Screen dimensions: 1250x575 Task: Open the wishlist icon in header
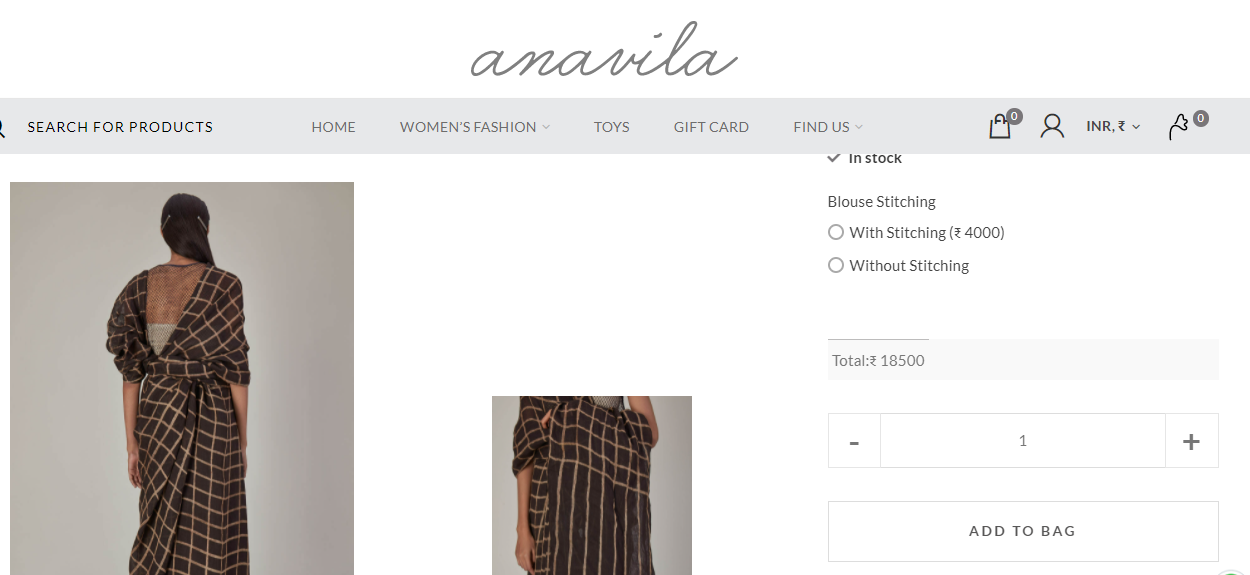(x=1179, y=126)
